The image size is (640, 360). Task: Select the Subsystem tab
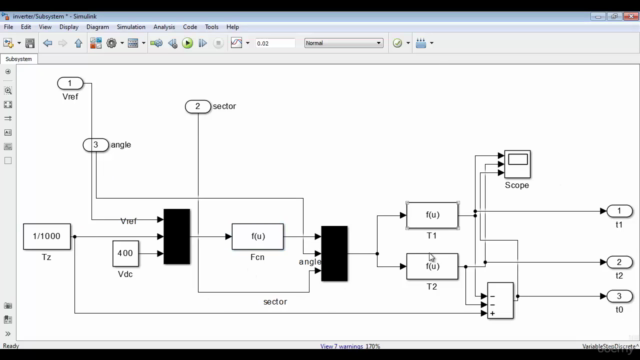pos(19,59)
